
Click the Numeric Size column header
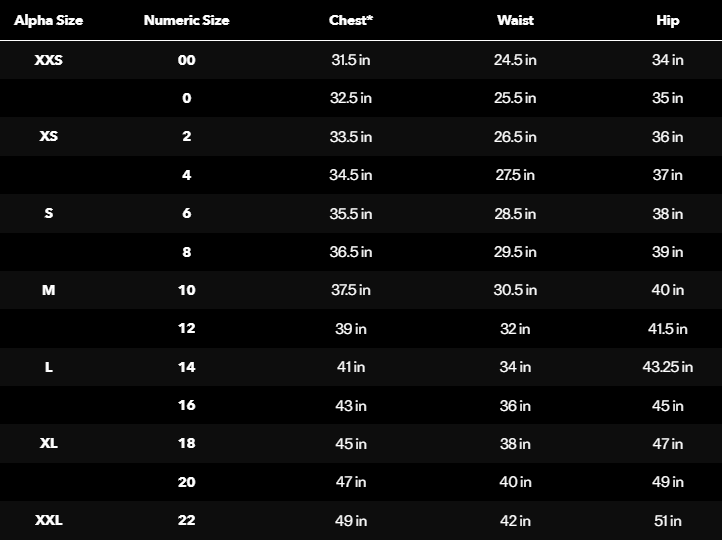click(186, 20)
